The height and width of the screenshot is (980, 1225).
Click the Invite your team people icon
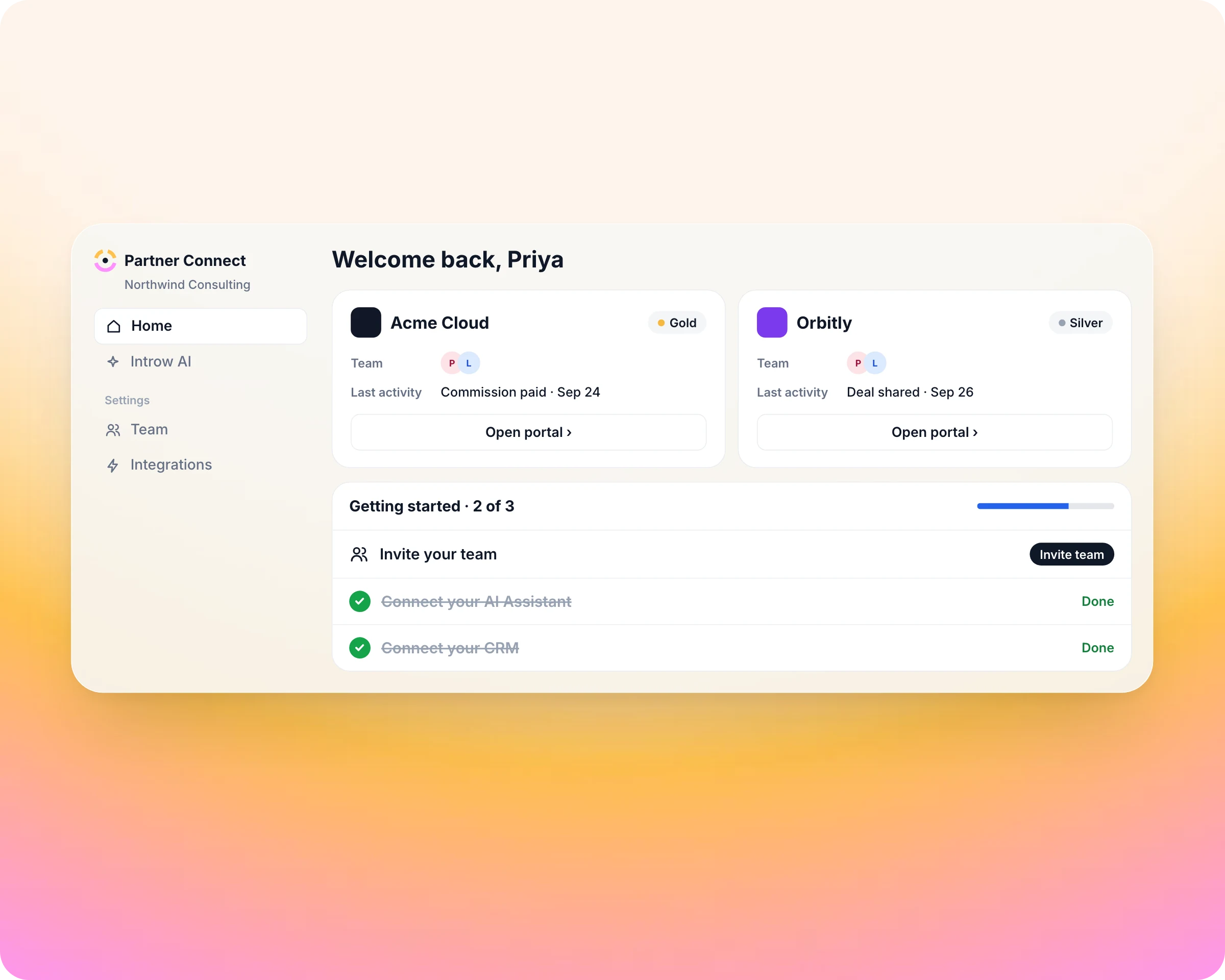click(x=359, y=554)
